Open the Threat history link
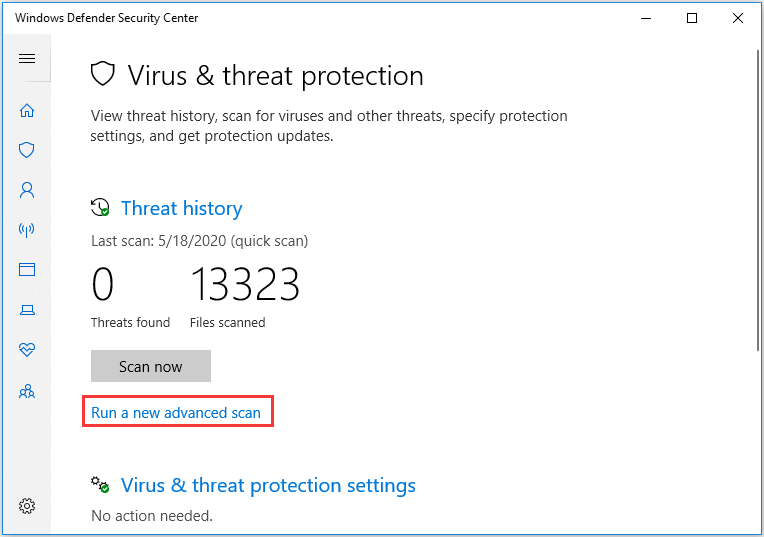 click(x=181, y=209)
